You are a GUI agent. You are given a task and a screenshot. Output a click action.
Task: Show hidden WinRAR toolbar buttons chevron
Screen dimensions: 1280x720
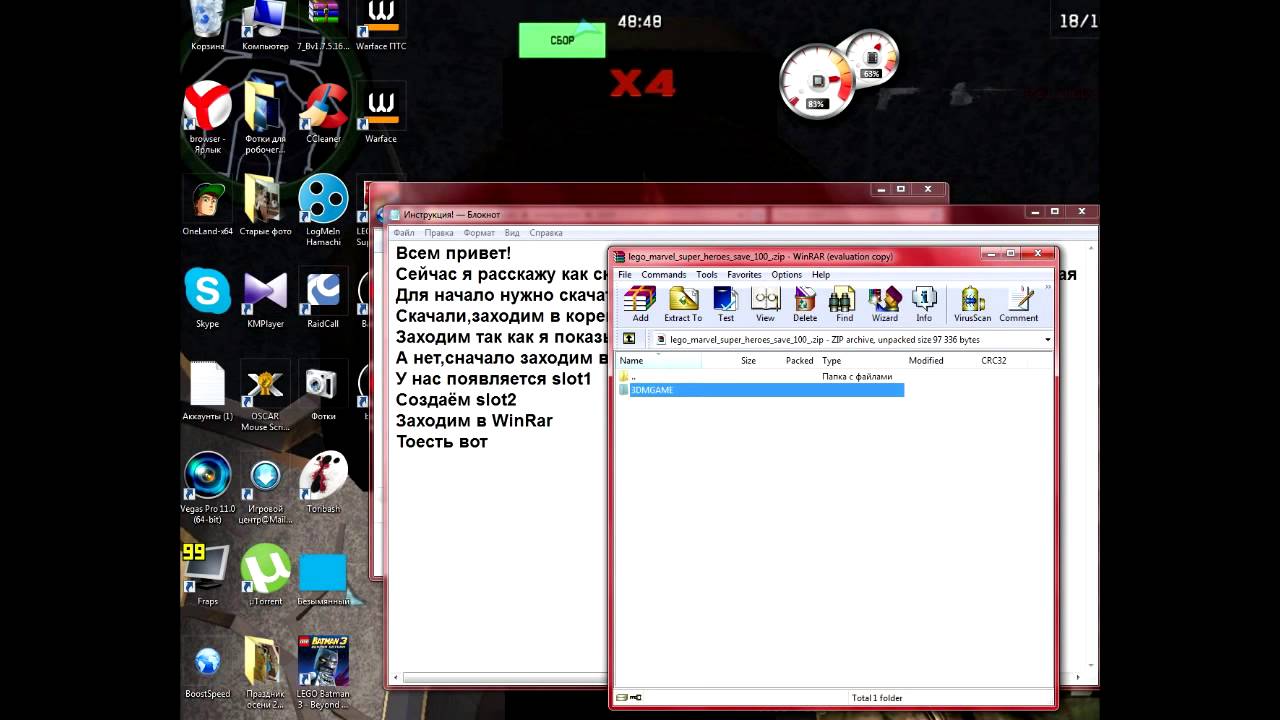pos(1048,288)
